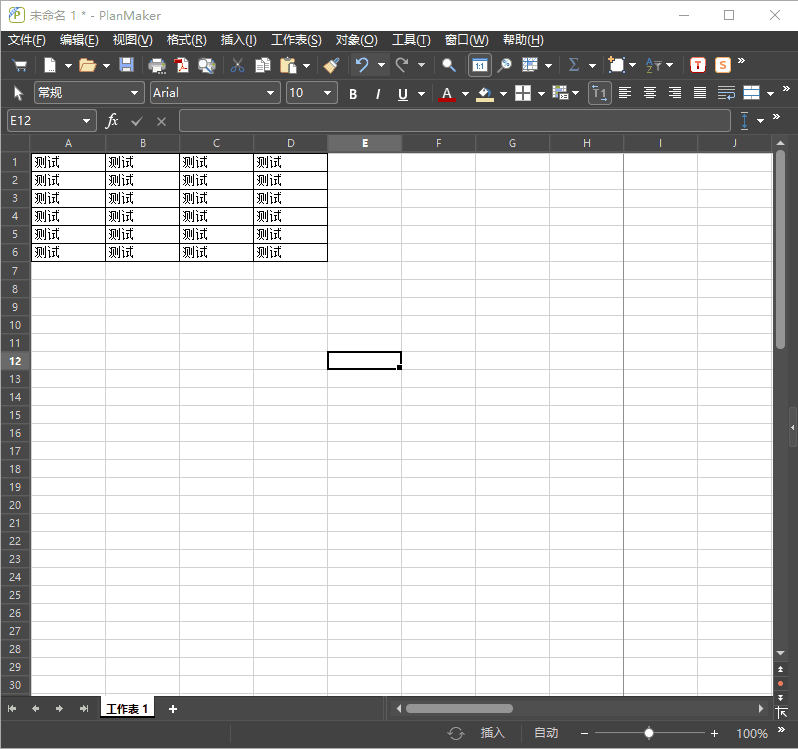Open the font size 10 dropdown

[x=328, y=93]
